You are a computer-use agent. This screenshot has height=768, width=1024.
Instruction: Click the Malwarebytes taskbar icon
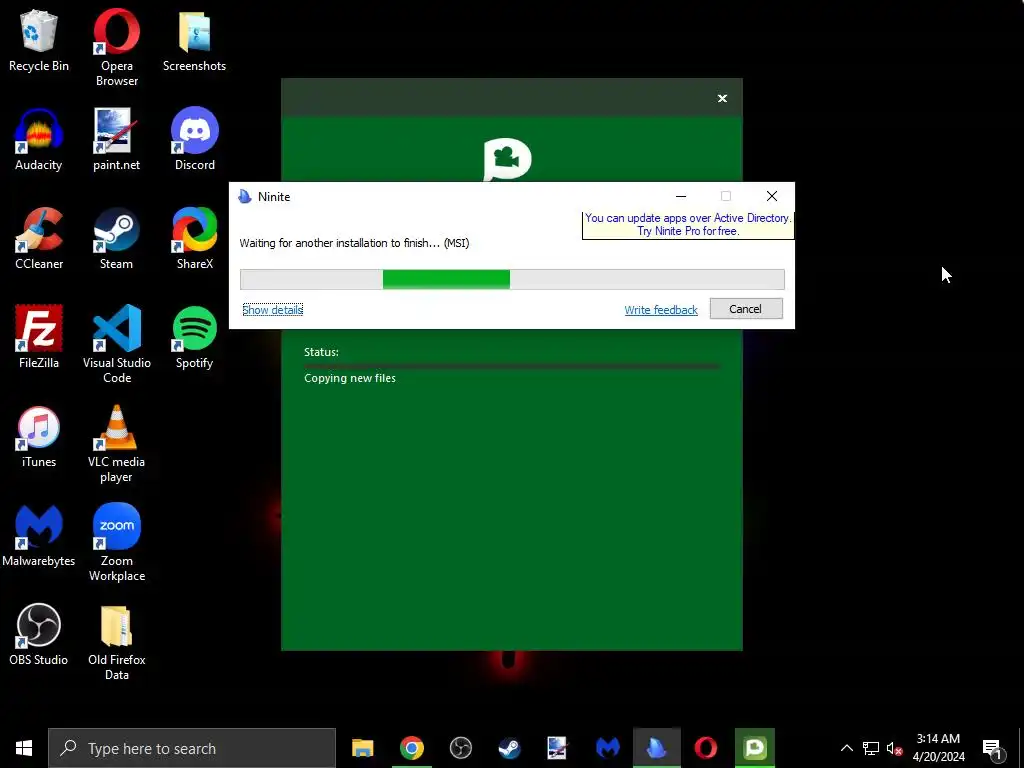pos(607,748)
